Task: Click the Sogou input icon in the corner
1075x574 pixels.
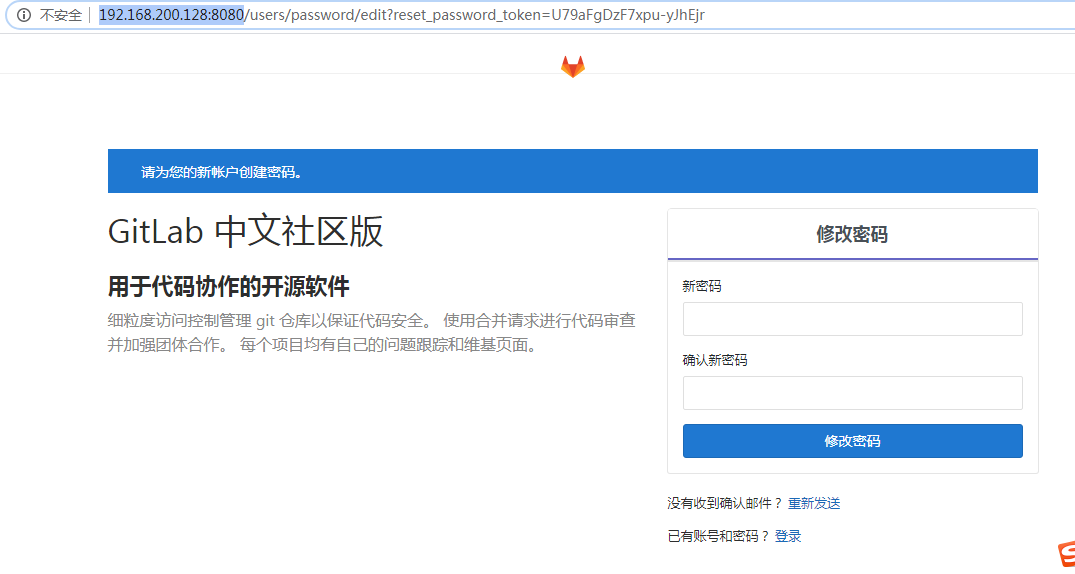Action: pos(1066,555)
